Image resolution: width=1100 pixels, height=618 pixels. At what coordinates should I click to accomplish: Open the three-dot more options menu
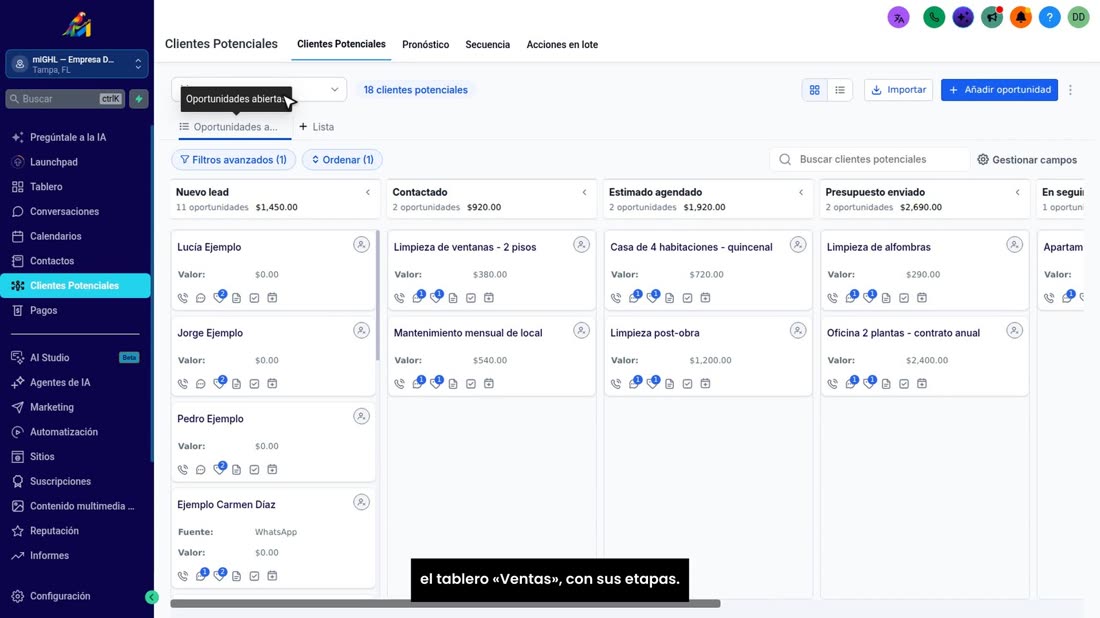click(x=1071, y=90)
